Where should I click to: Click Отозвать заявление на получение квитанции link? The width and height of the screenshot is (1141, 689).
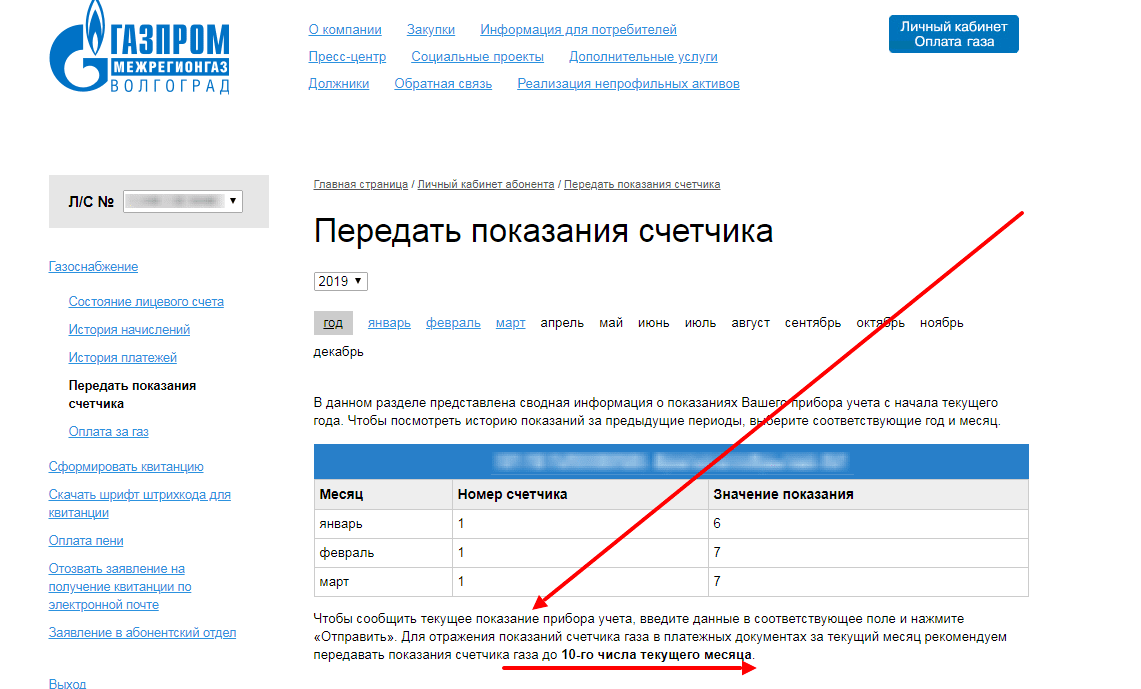coord(120,586)
